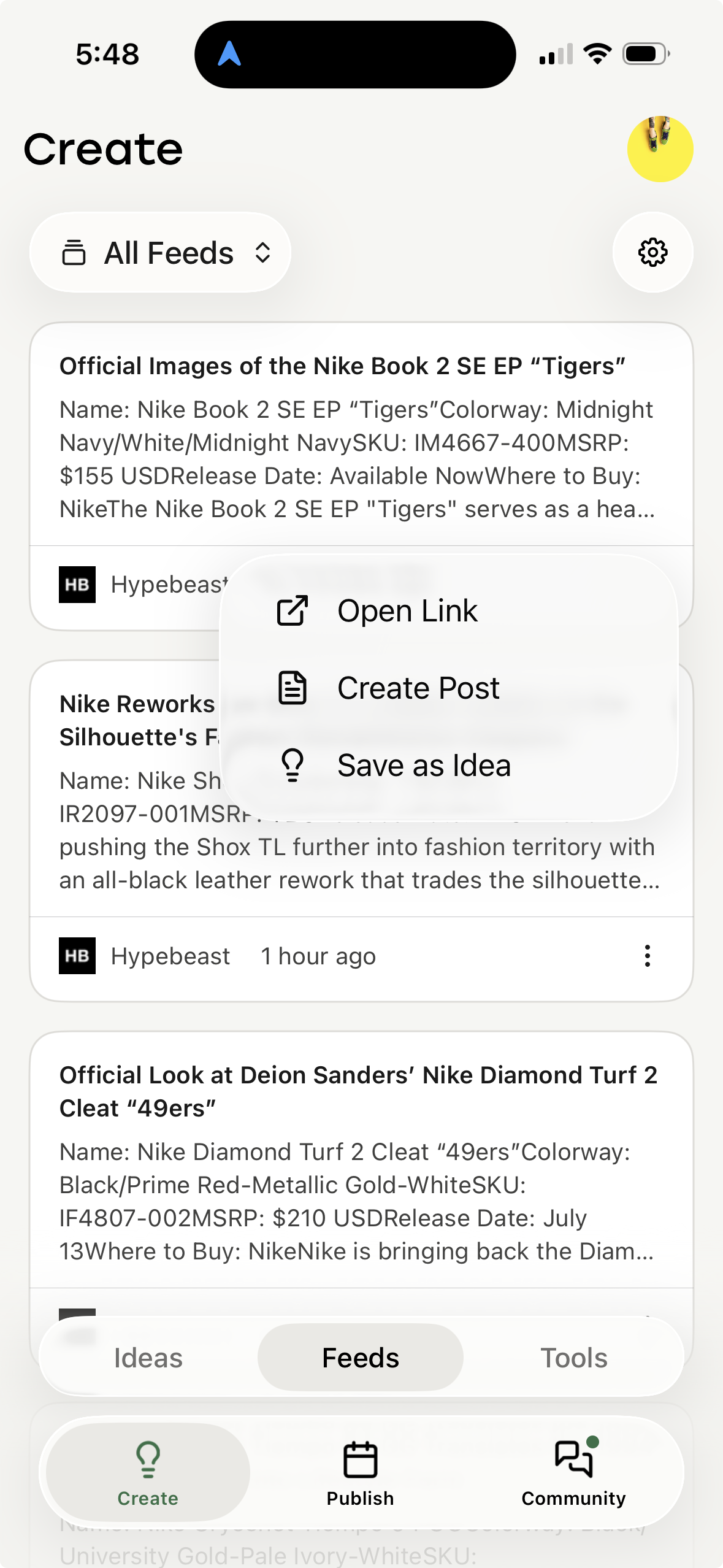This screenshot has width=723, height=1568.
Task: Open the Create section in bottom navigation
Action: click(x=148, y=1472)
